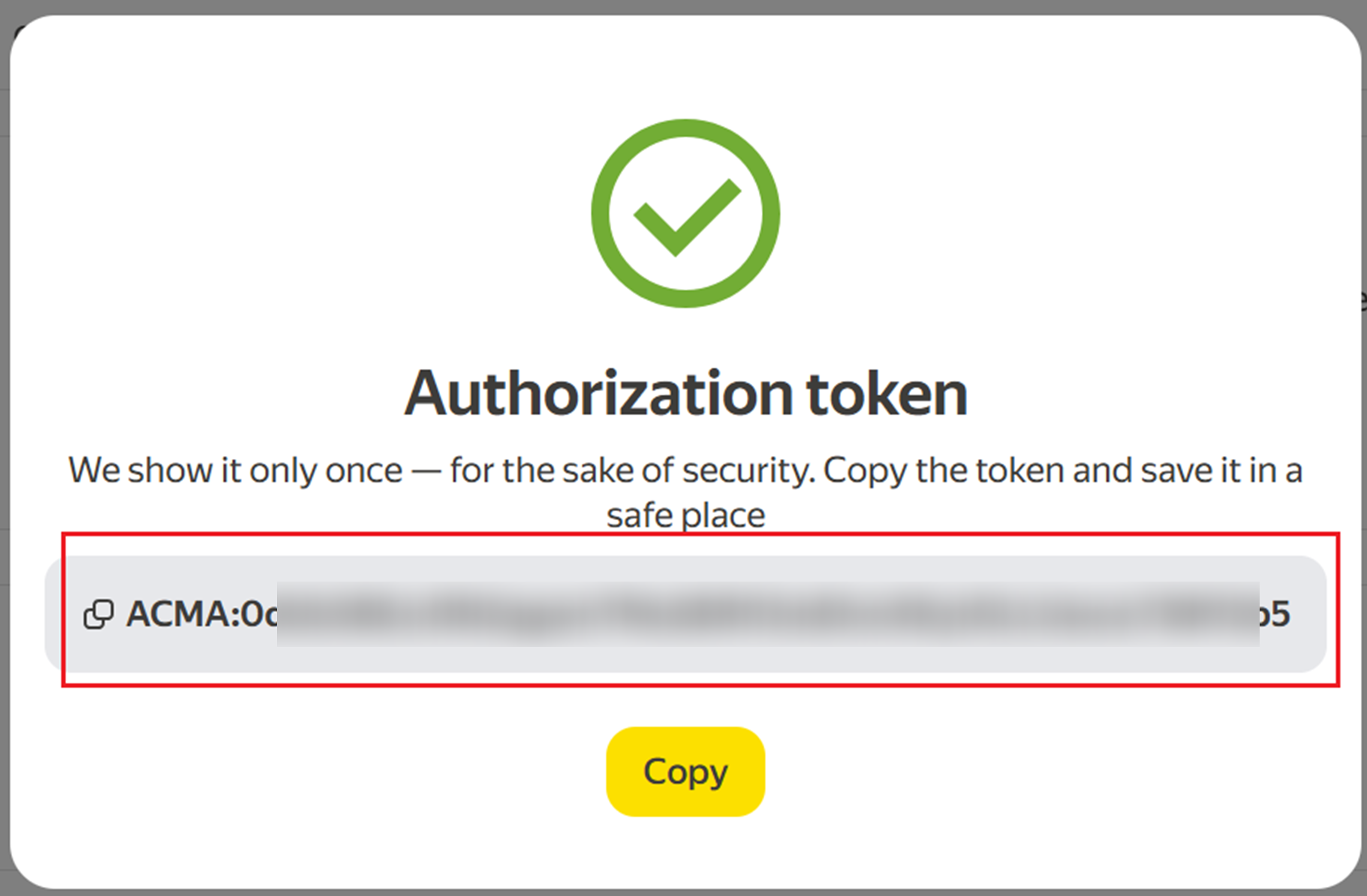Click the 'for the sake of security' phrase
This screenshot has height=896, width=1367.
pos(631,471)
